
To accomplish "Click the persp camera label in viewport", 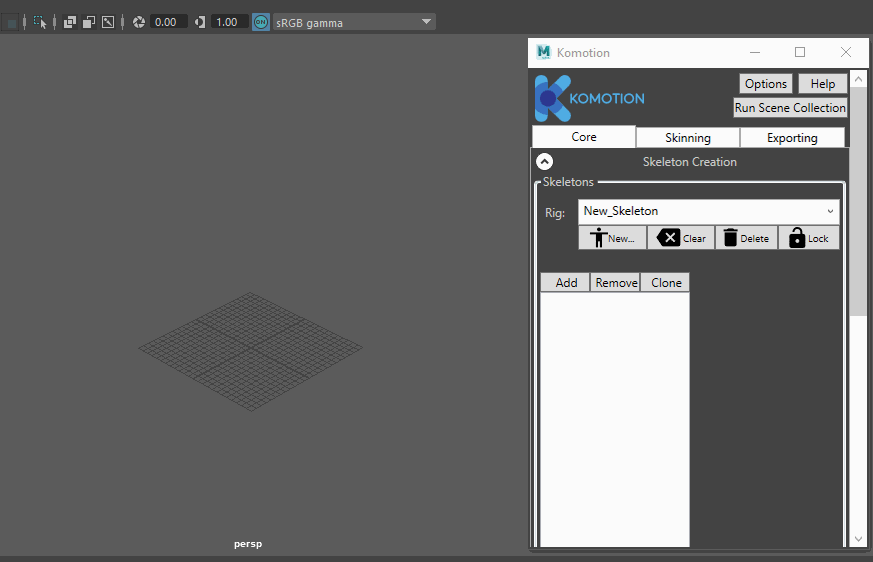I will pos(248,544).
